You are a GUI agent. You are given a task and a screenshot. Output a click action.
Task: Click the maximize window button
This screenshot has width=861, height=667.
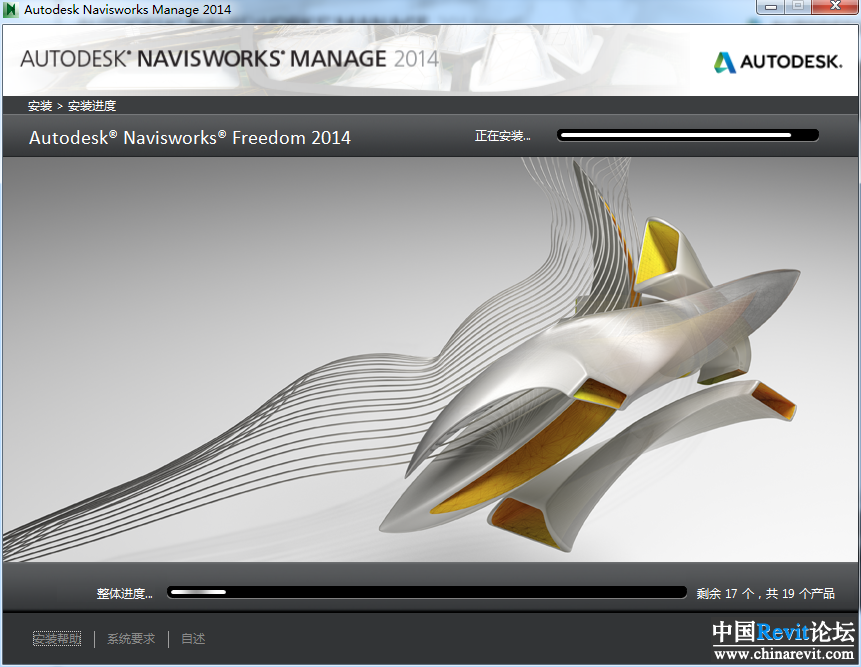point(797,7)
